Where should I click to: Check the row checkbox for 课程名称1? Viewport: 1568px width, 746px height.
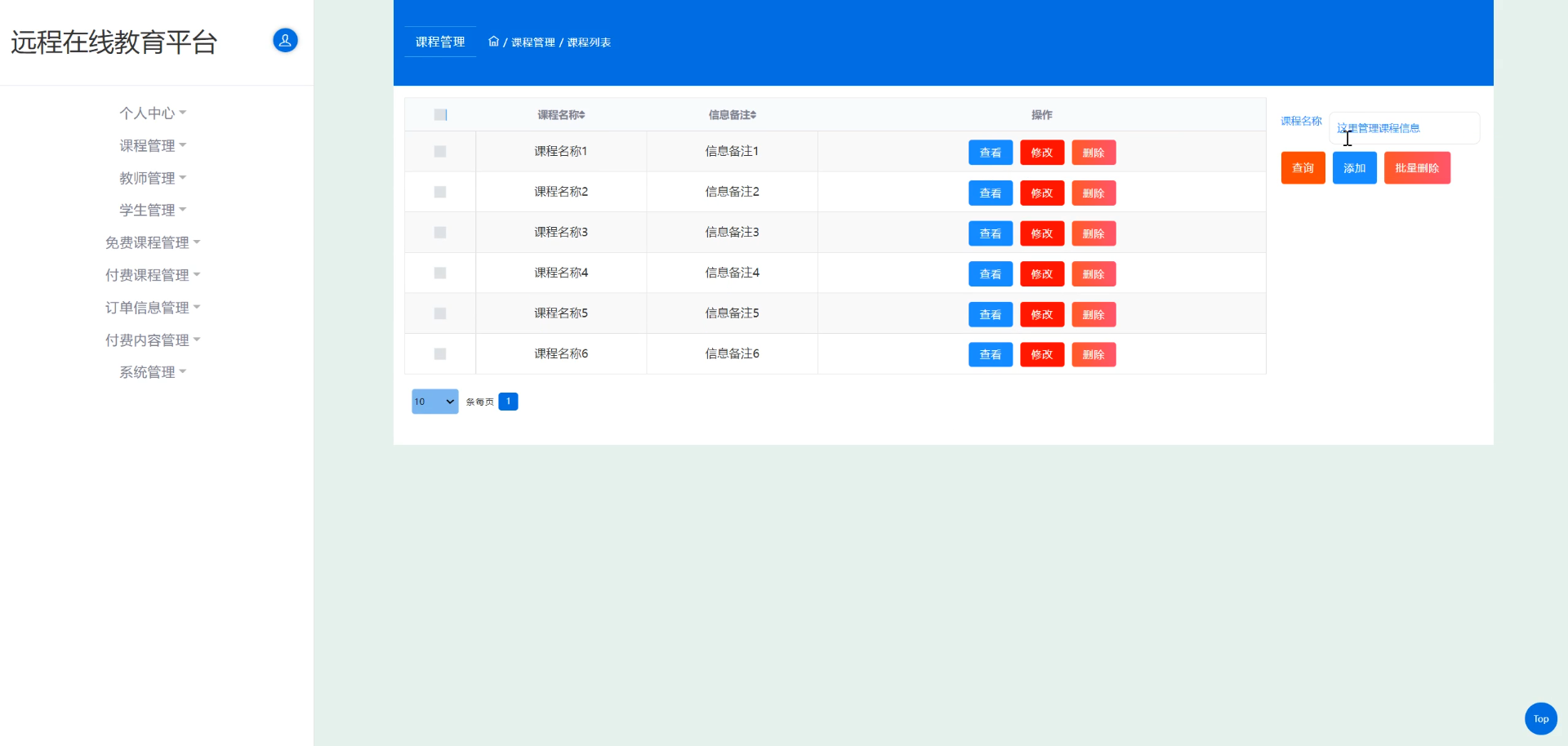440,152
